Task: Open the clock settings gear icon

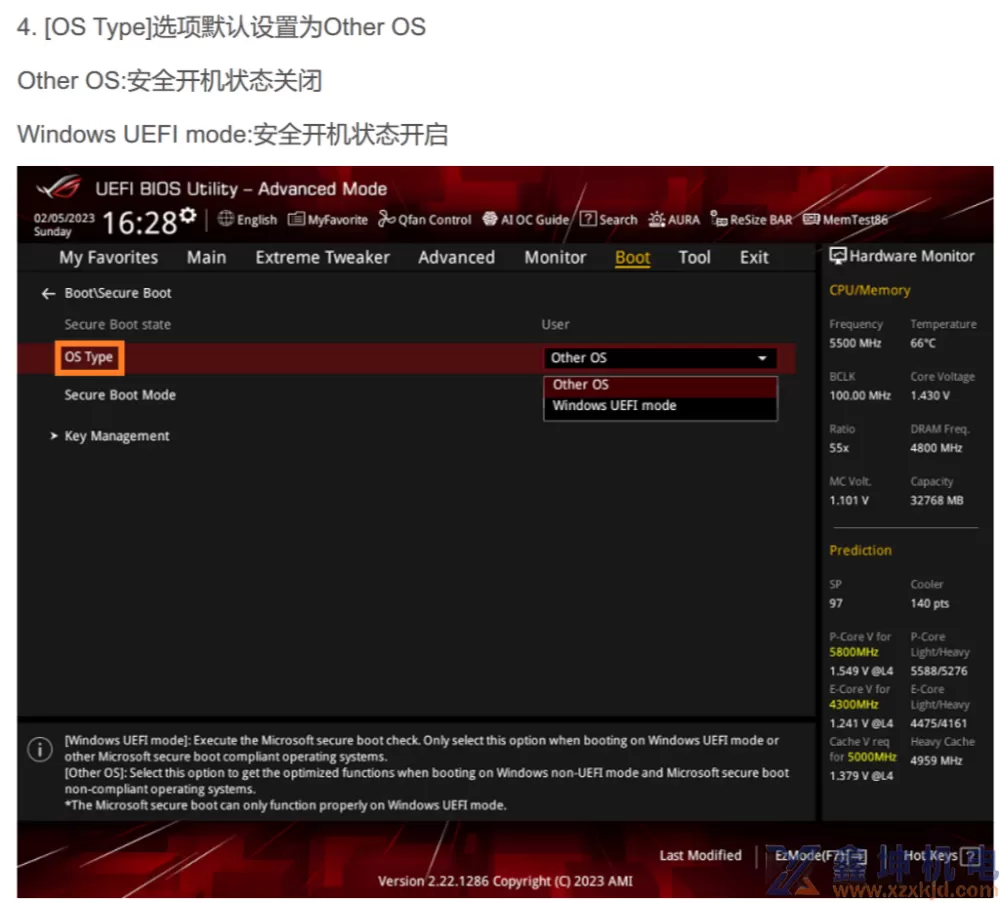Action: pos(188,216)
